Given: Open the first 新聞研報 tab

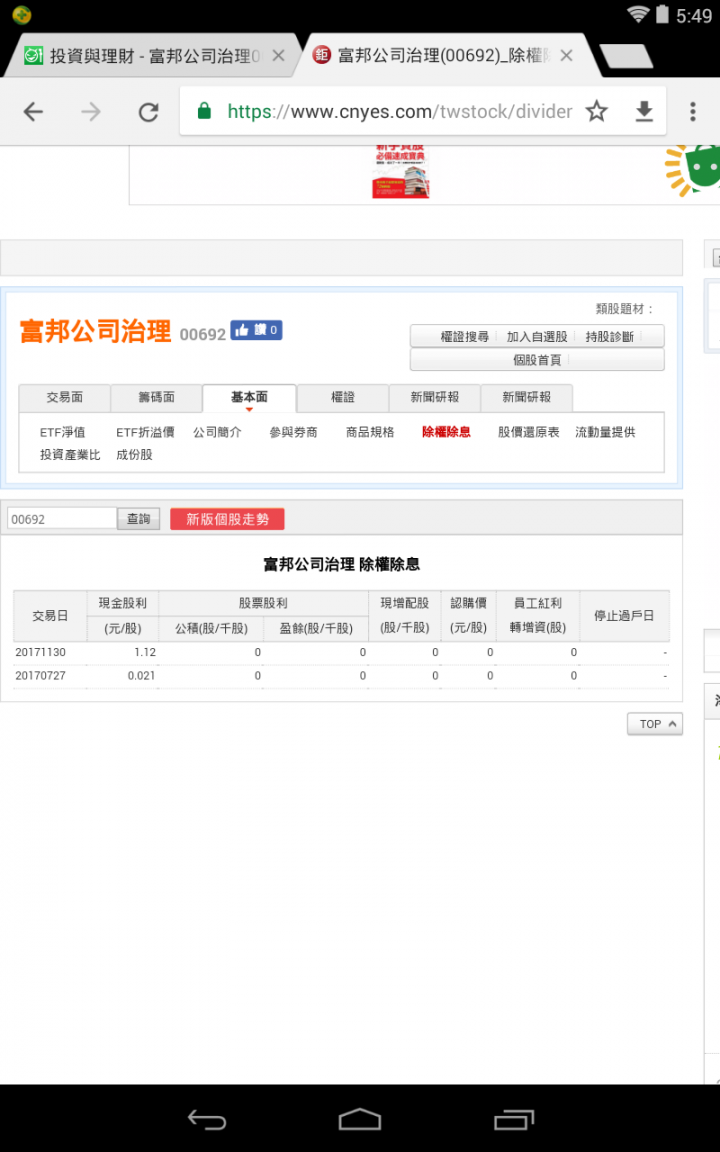Looking at the screenshot, I should [x=435, y=397].
